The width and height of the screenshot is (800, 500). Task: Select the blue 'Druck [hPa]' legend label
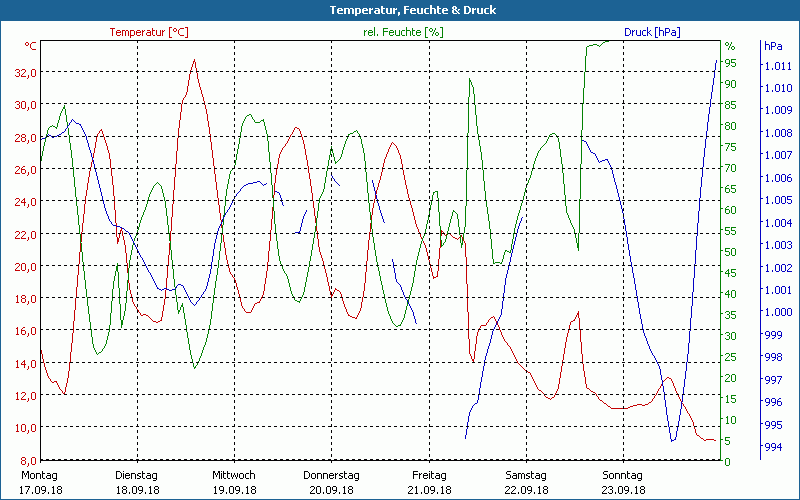651,32
